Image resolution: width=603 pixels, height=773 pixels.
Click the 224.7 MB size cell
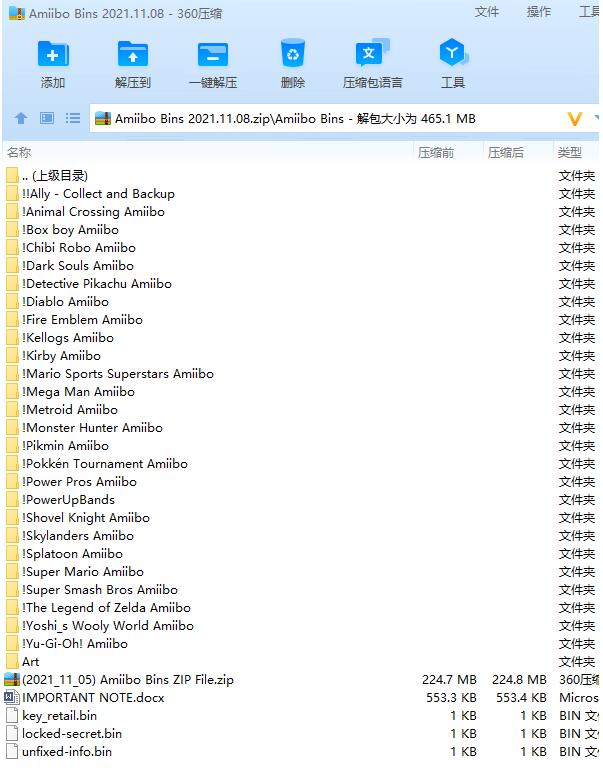click(449, 680)
